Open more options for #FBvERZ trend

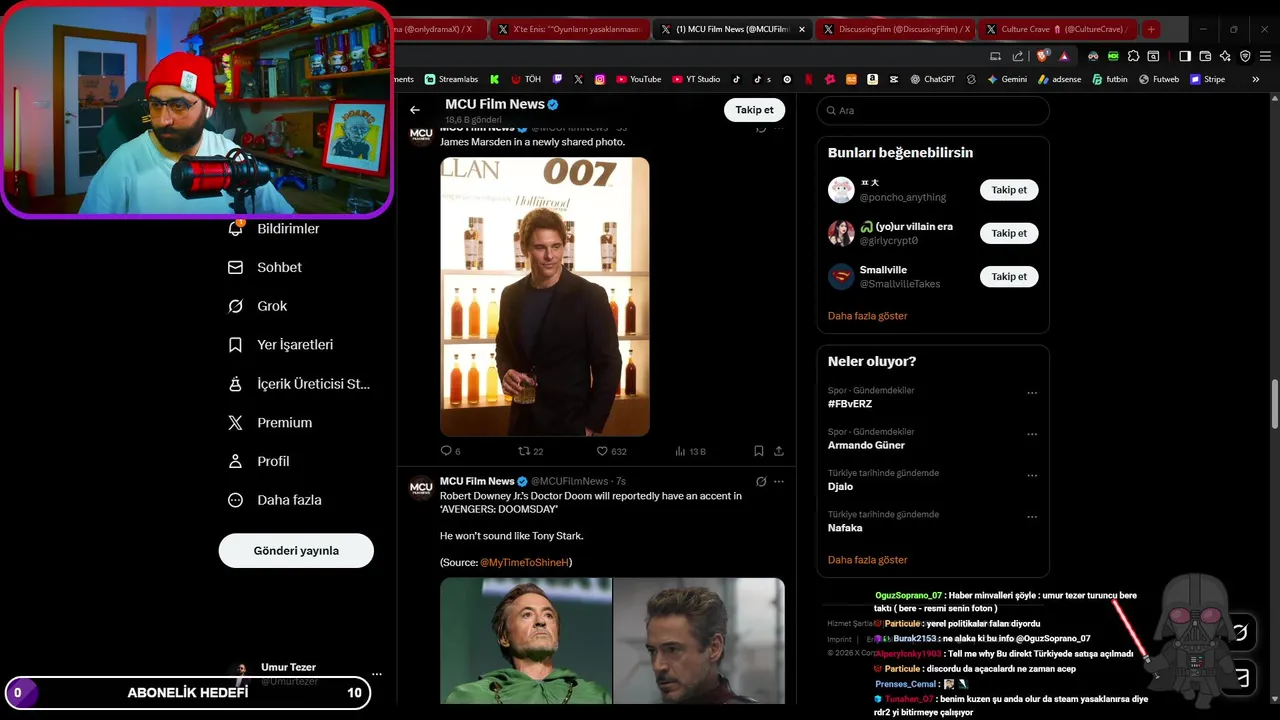pos(1032,393)
